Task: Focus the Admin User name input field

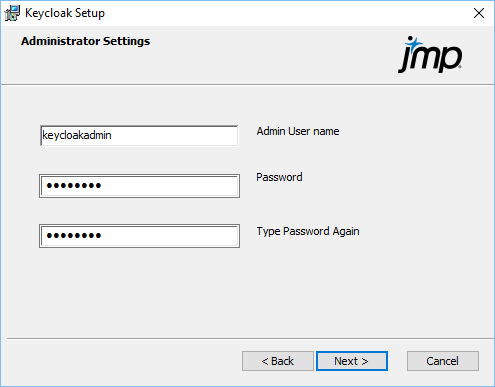Action: click(x=139, y=135)
